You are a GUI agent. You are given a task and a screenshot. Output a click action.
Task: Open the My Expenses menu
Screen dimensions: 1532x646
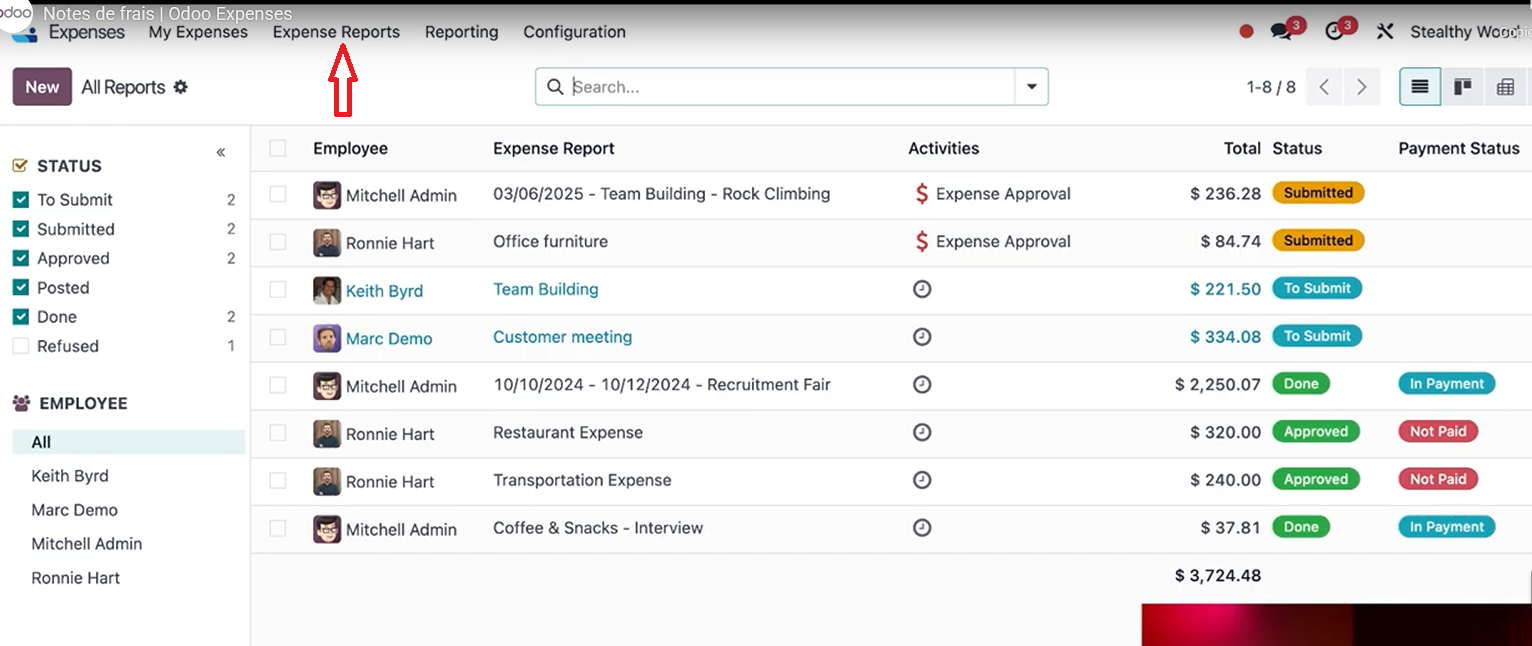[x=198, y=32]
